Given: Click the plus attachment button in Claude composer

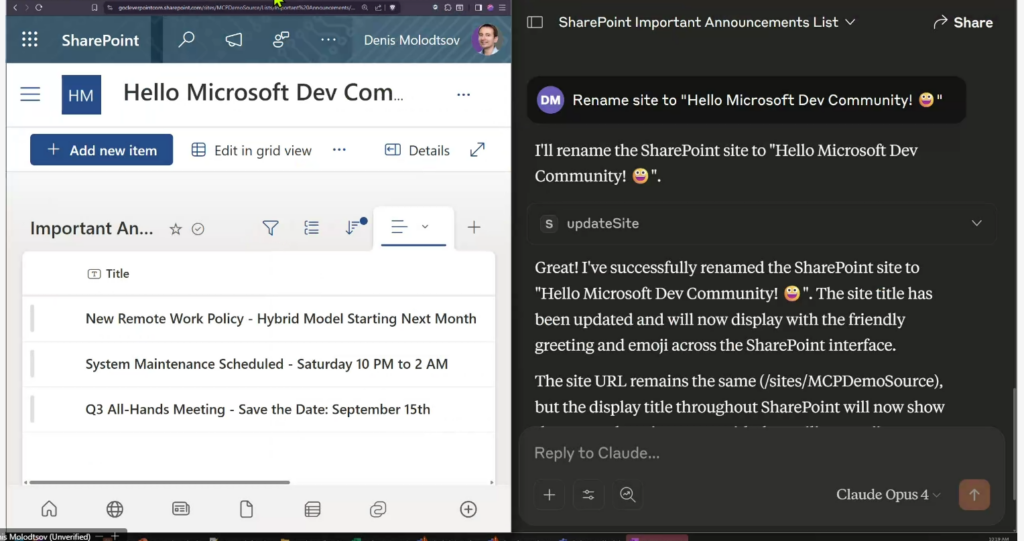Looking at the screenshot, I should pyautogui.click(x=549, y=495).
